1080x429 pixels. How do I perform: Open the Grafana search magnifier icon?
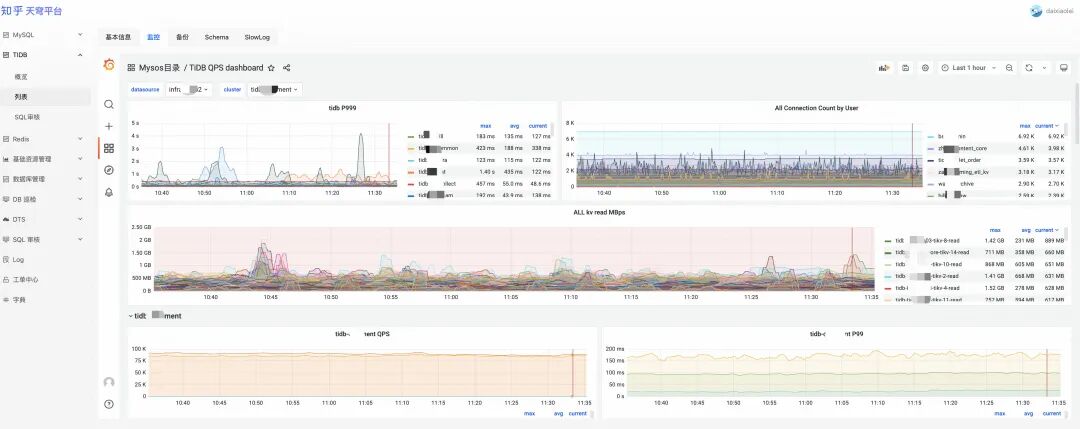tap(109, 105)
